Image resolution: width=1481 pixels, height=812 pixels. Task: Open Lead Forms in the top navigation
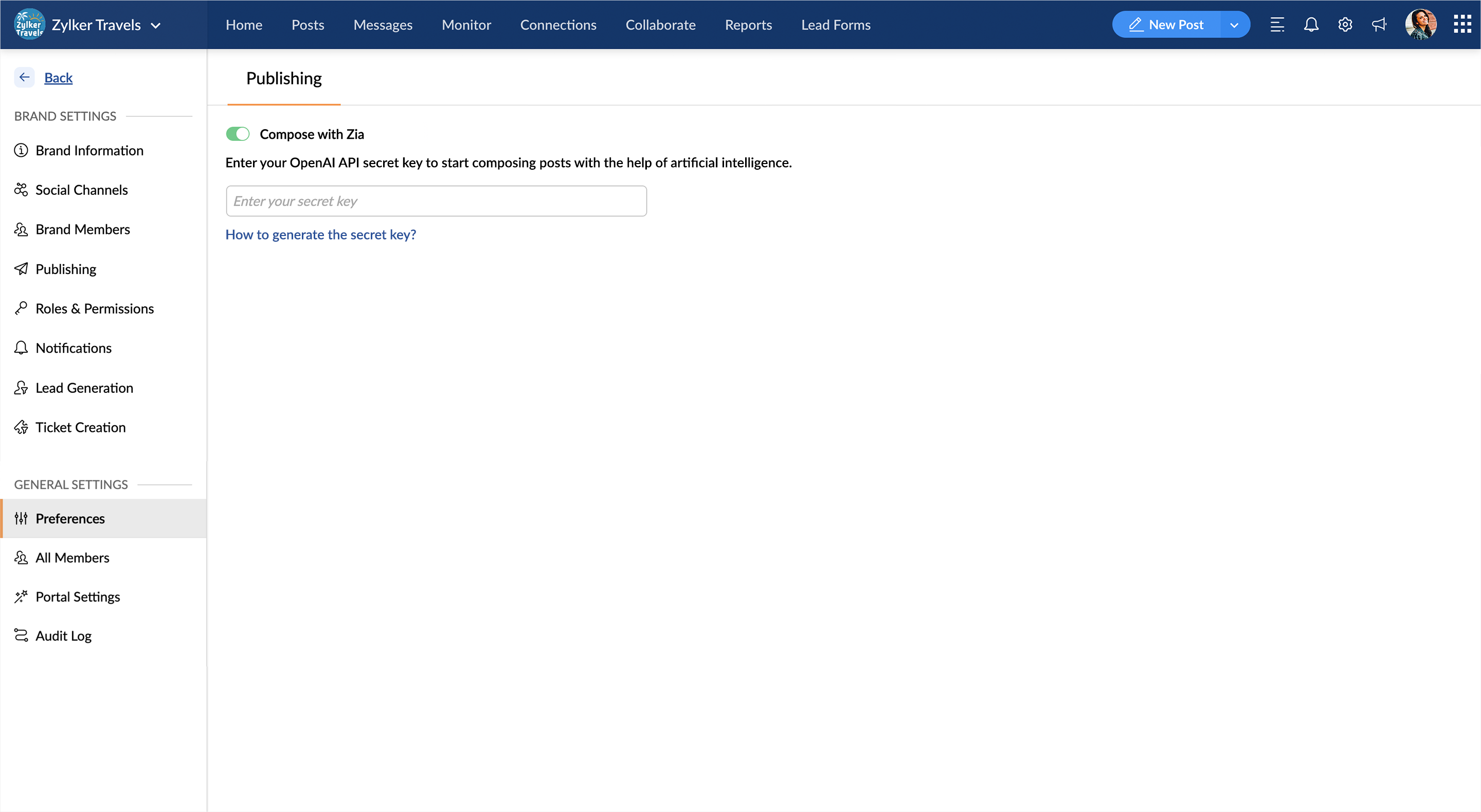pos(835,25)
